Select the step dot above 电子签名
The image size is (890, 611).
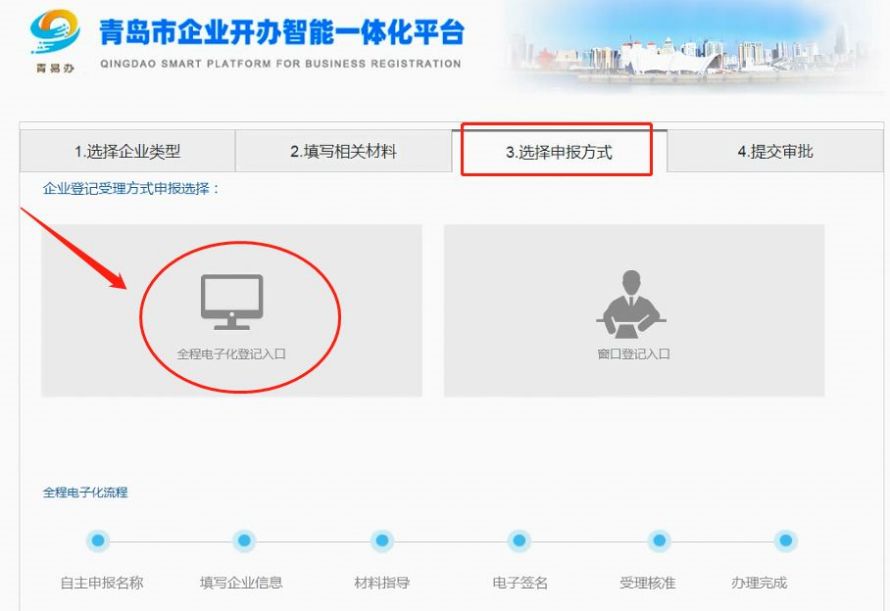point(518,541)
